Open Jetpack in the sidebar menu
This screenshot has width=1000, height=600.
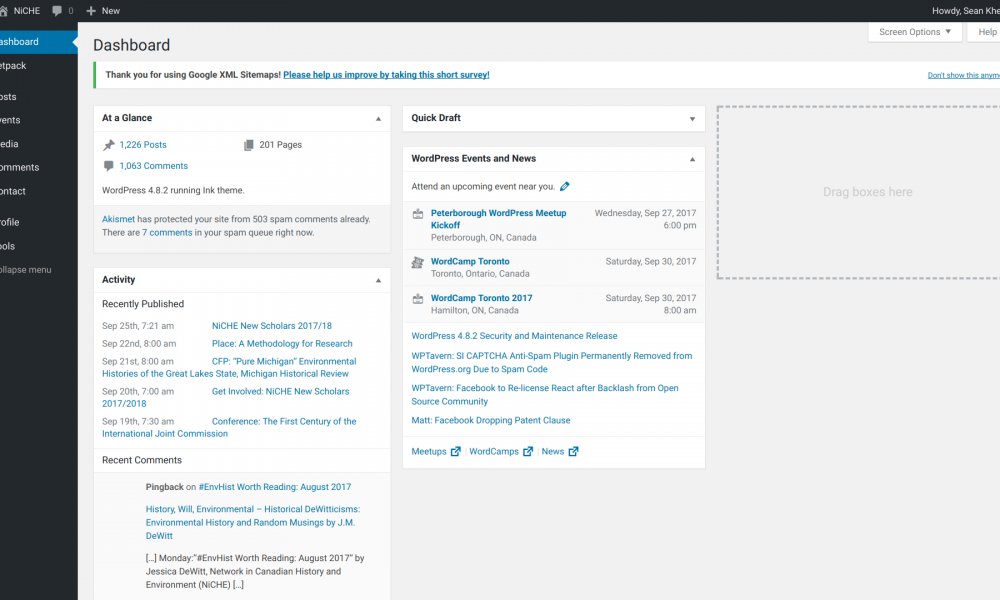tap(14, 66)
